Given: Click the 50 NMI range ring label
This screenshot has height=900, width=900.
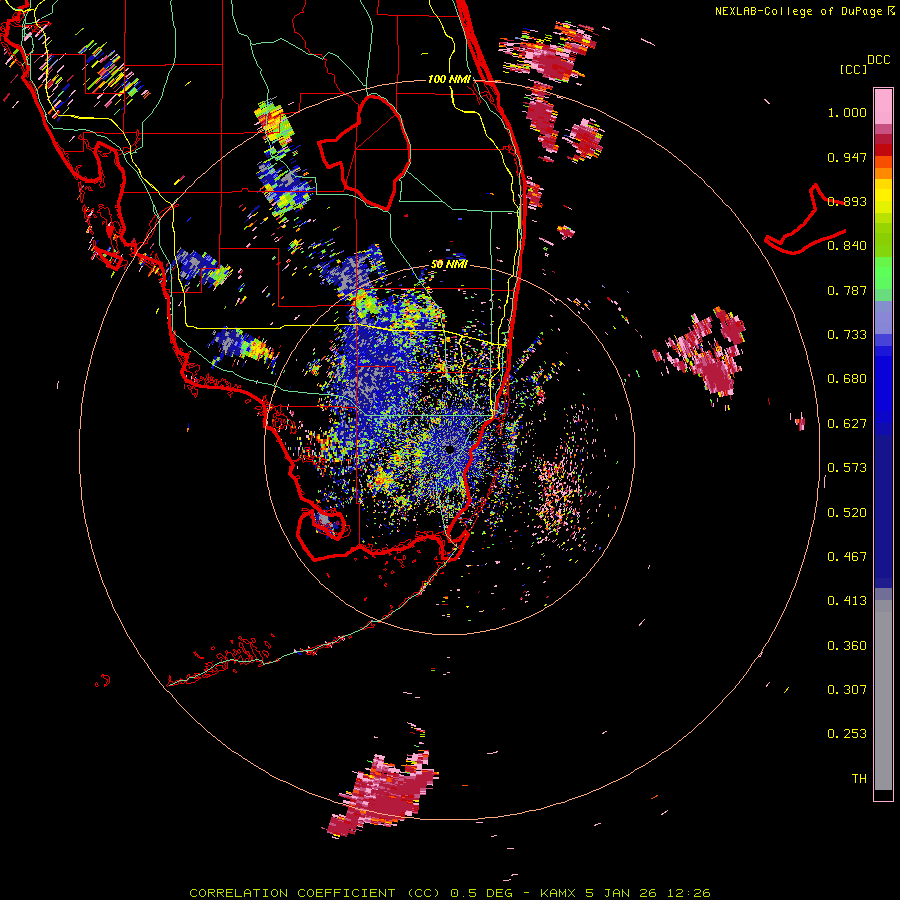Looking at the screenshot, I should (x=449, y=264).
